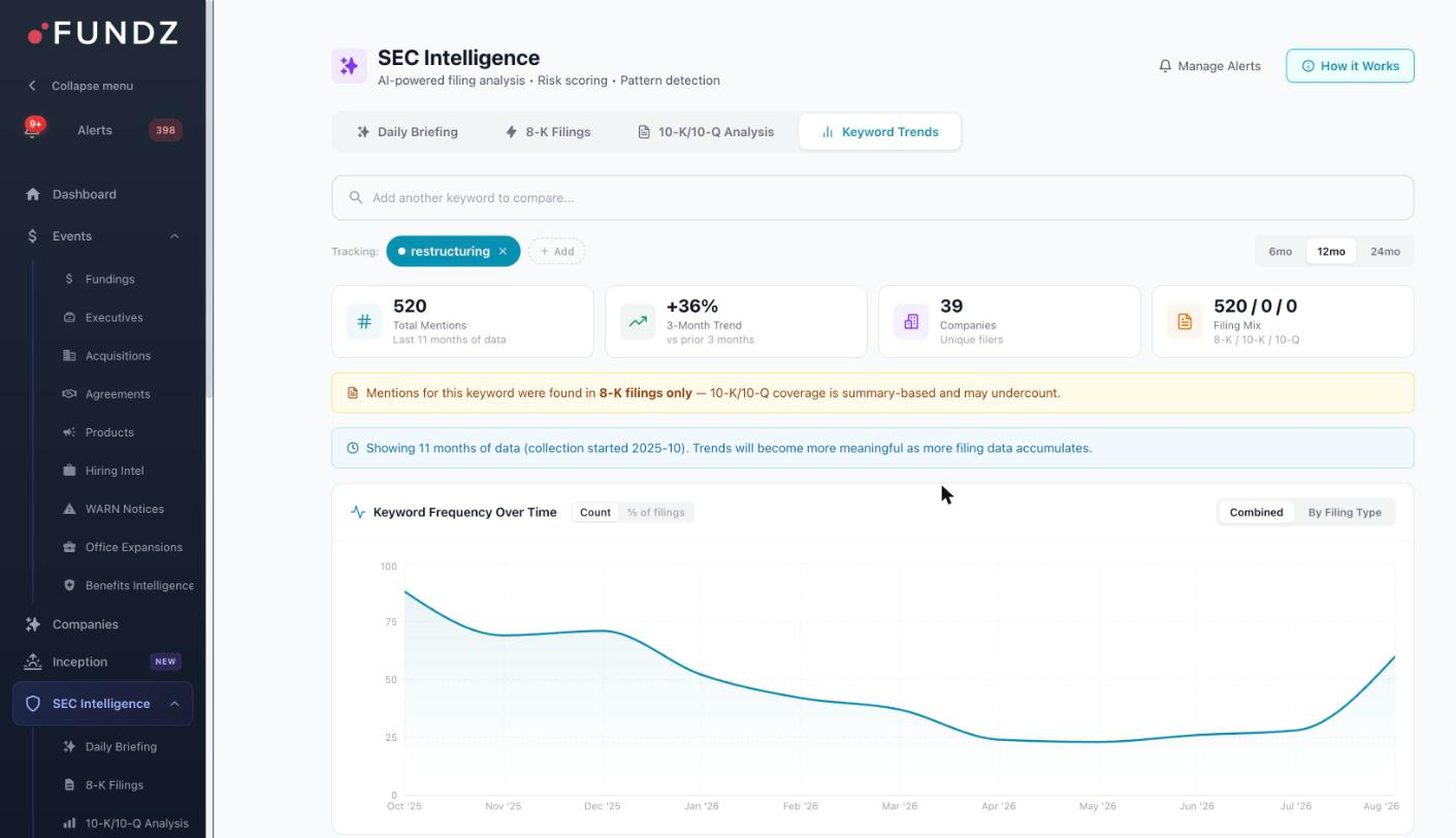Viewport: 1456px width, 838px height.
Task: Click the 520 Total Mentions value
Action: (410, 306)
